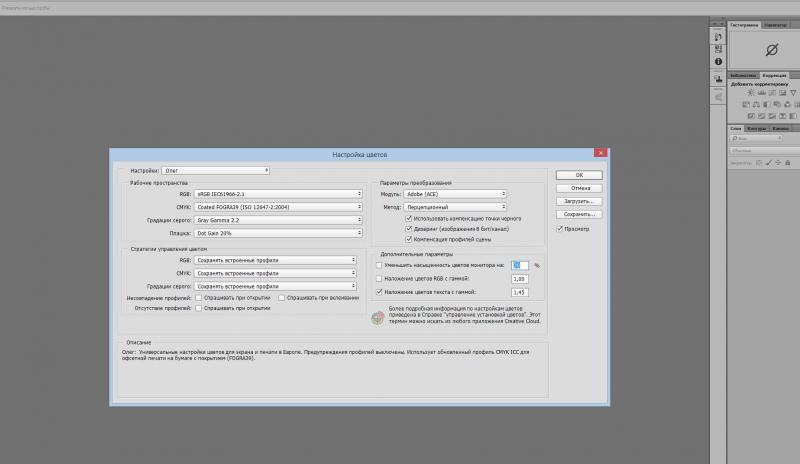Click lock transparent pixels icon in Layers

(759, 163)
